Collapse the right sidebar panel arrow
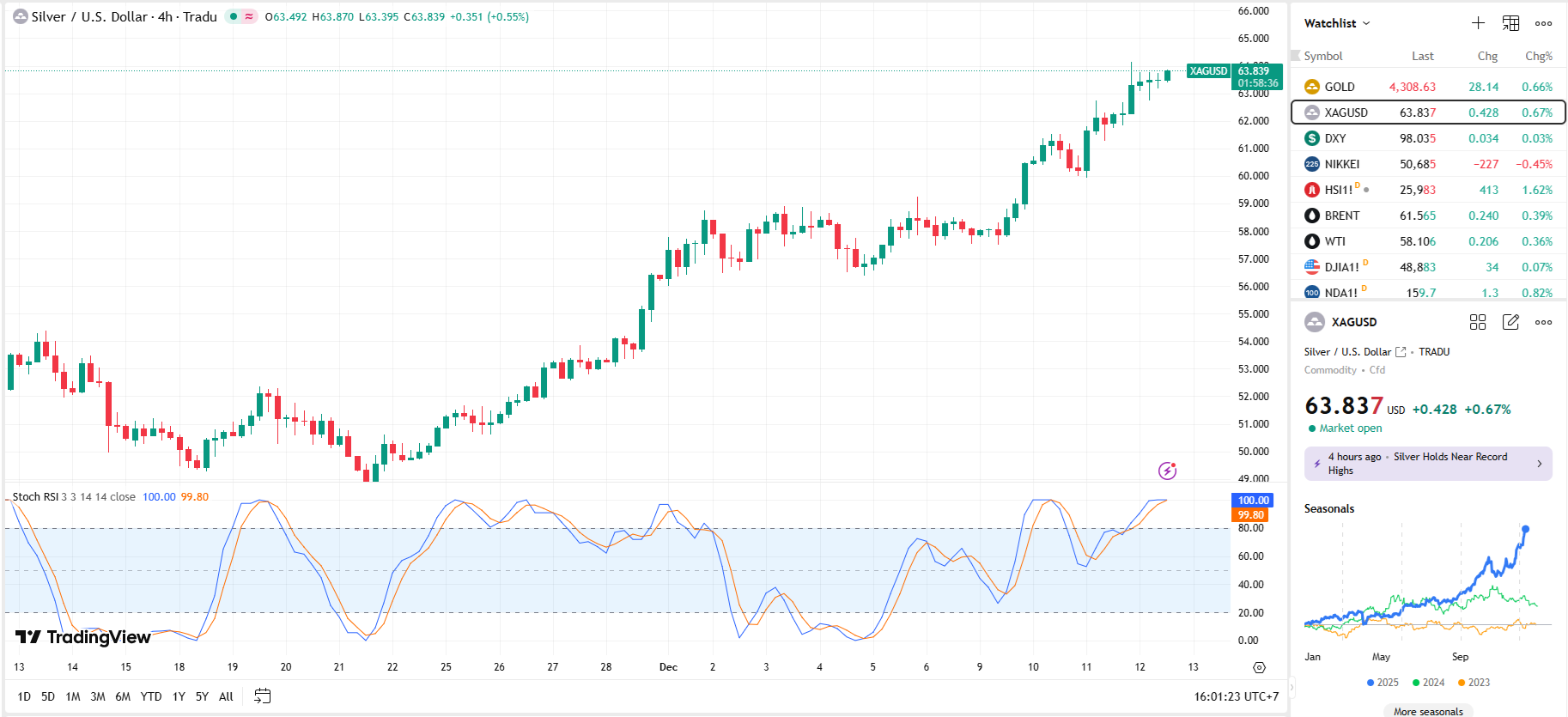This screenshot has width=1568, height=717. click(1291, 687)
